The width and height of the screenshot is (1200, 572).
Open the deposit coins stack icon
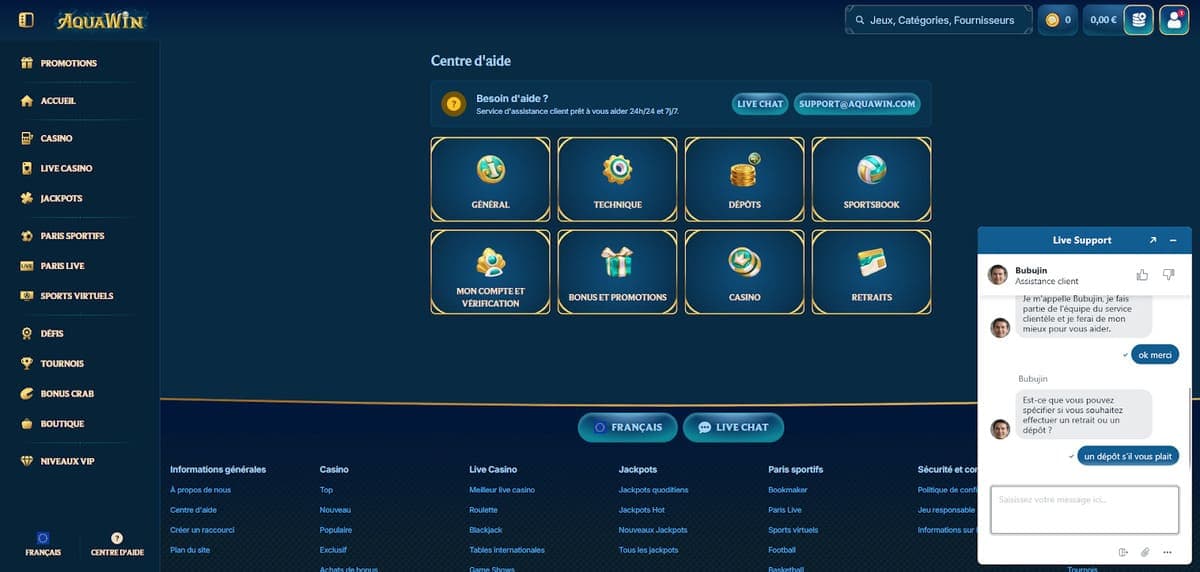pos(1138,20)
